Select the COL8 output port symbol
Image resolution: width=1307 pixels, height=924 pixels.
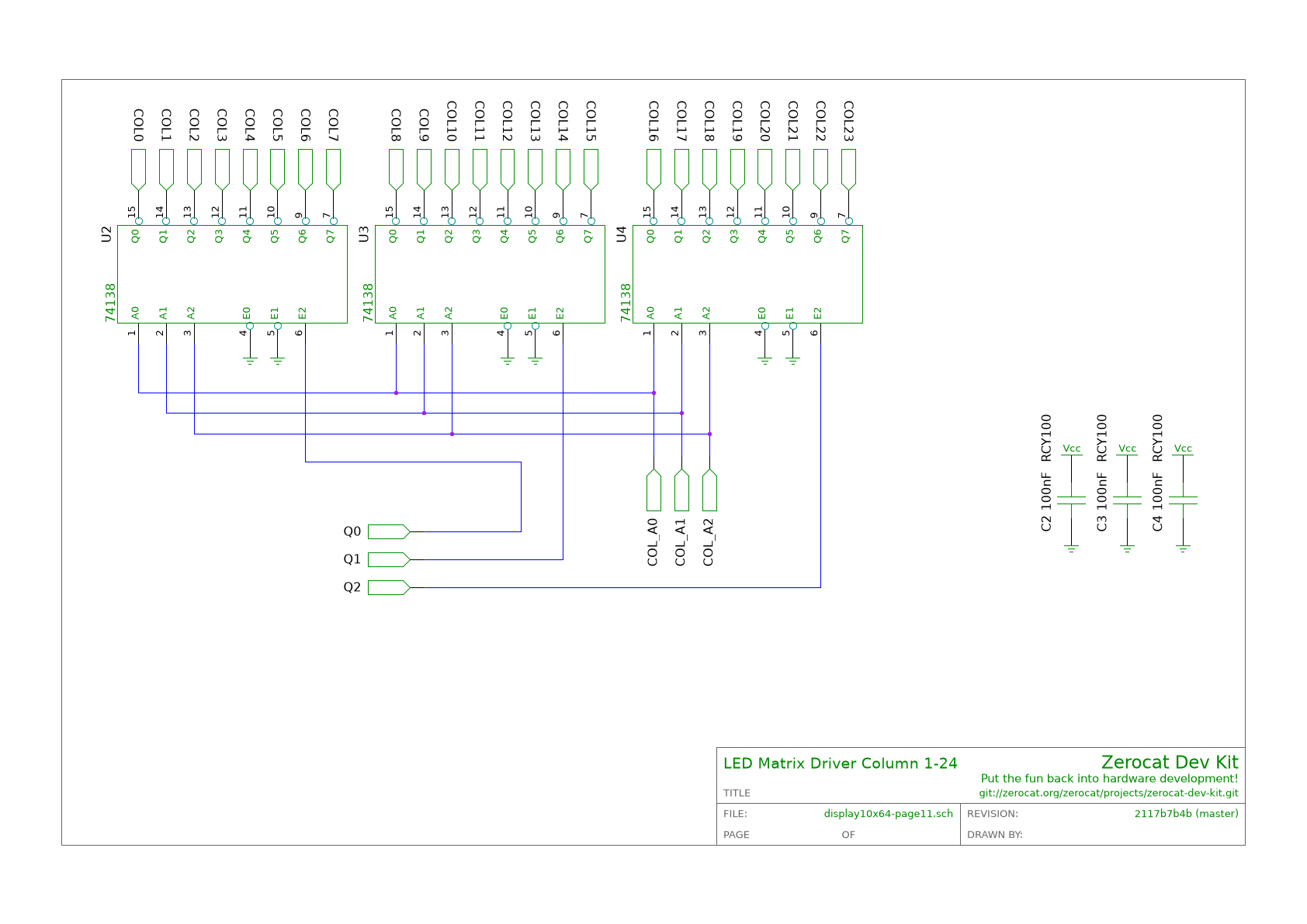(396, 169)
